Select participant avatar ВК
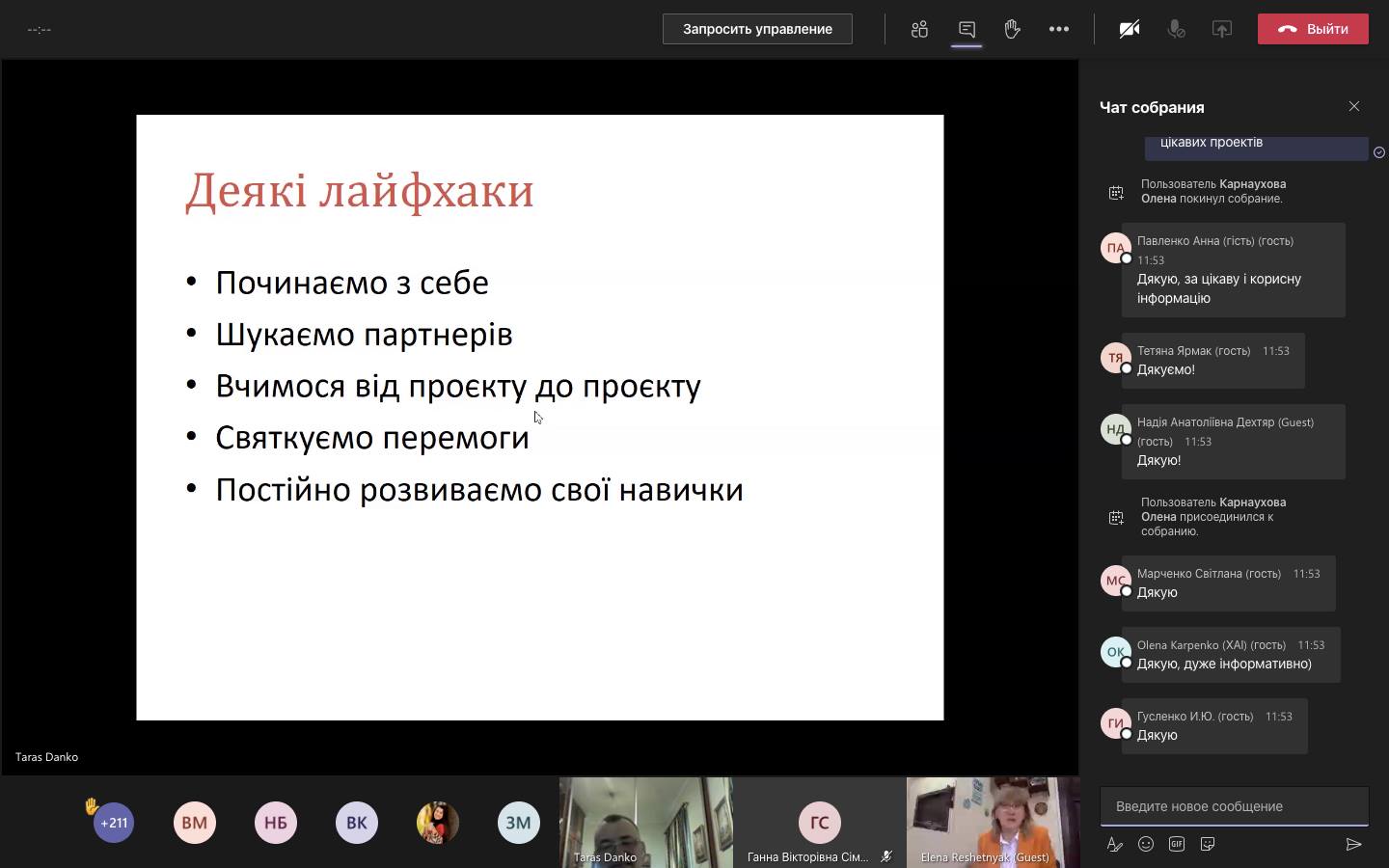Image resolution: width=1389 pixels, height=868 pixels. click(x=357, y=823)
